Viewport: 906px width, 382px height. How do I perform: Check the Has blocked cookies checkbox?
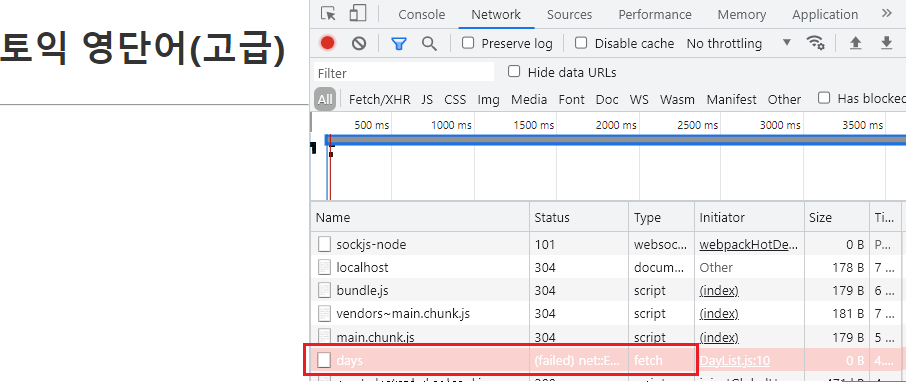(x=824, y=98)
